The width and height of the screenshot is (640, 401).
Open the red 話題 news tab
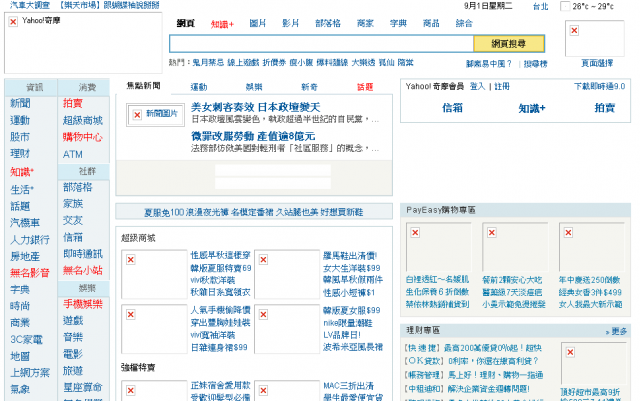pos(365,87)
